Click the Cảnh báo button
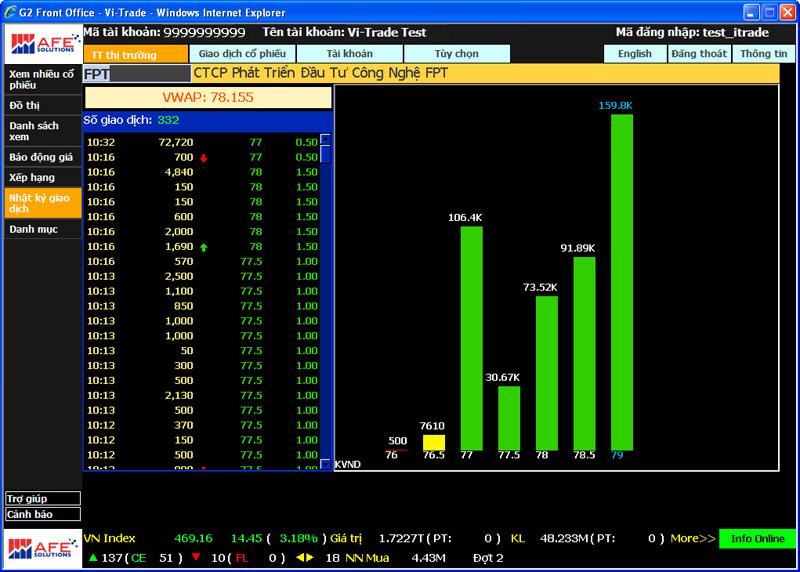The width and height of the screenshot is (800, 572). pos(43,514)
